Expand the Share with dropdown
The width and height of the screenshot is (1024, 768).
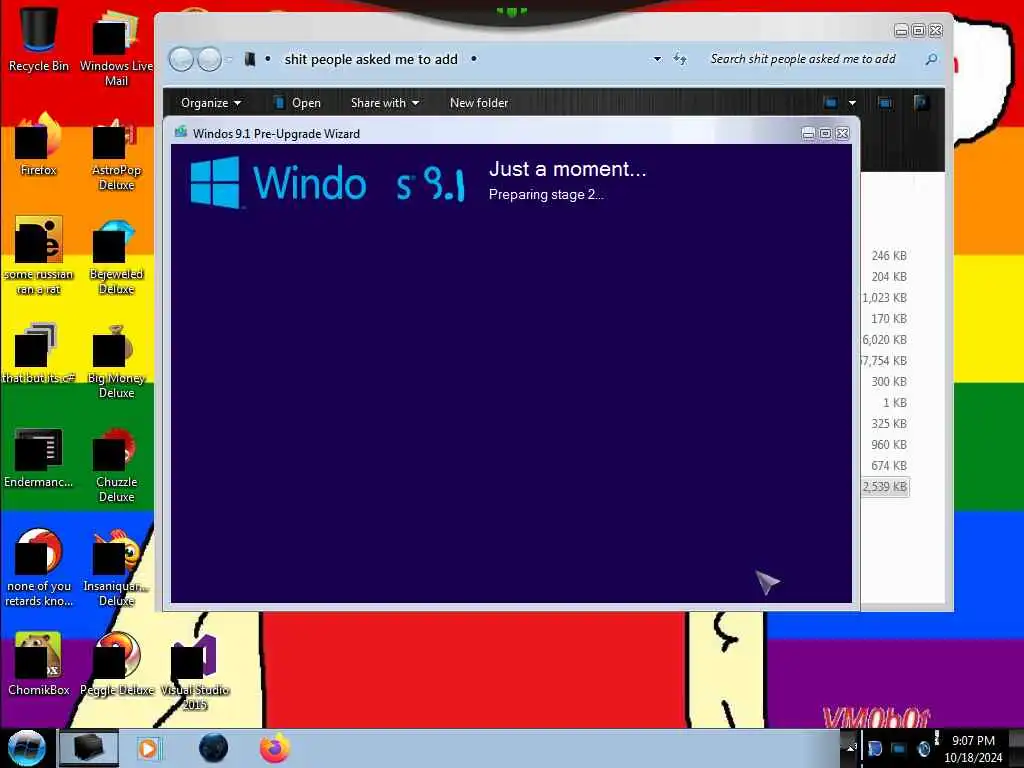point(385,103)
